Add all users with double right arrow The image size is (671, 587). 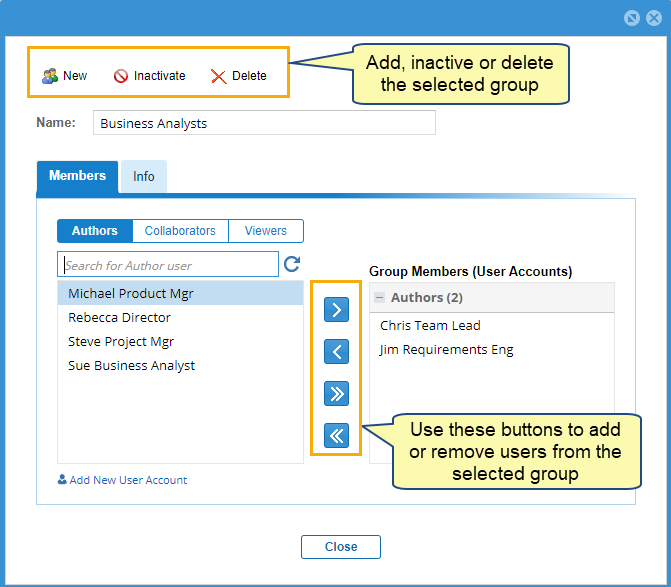click(x=336, y=394)
